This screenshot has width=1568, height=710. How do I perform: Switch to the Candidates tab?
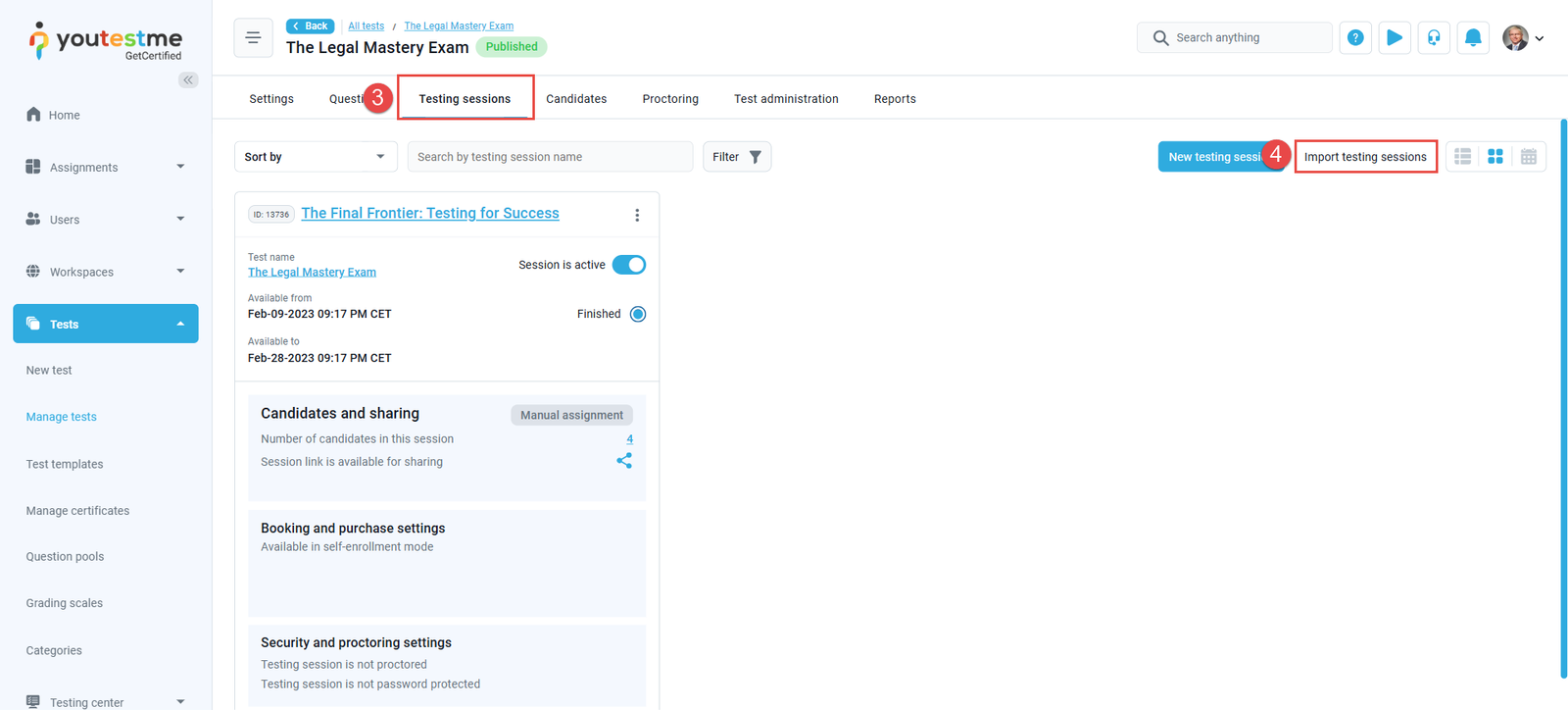[576, 99]
